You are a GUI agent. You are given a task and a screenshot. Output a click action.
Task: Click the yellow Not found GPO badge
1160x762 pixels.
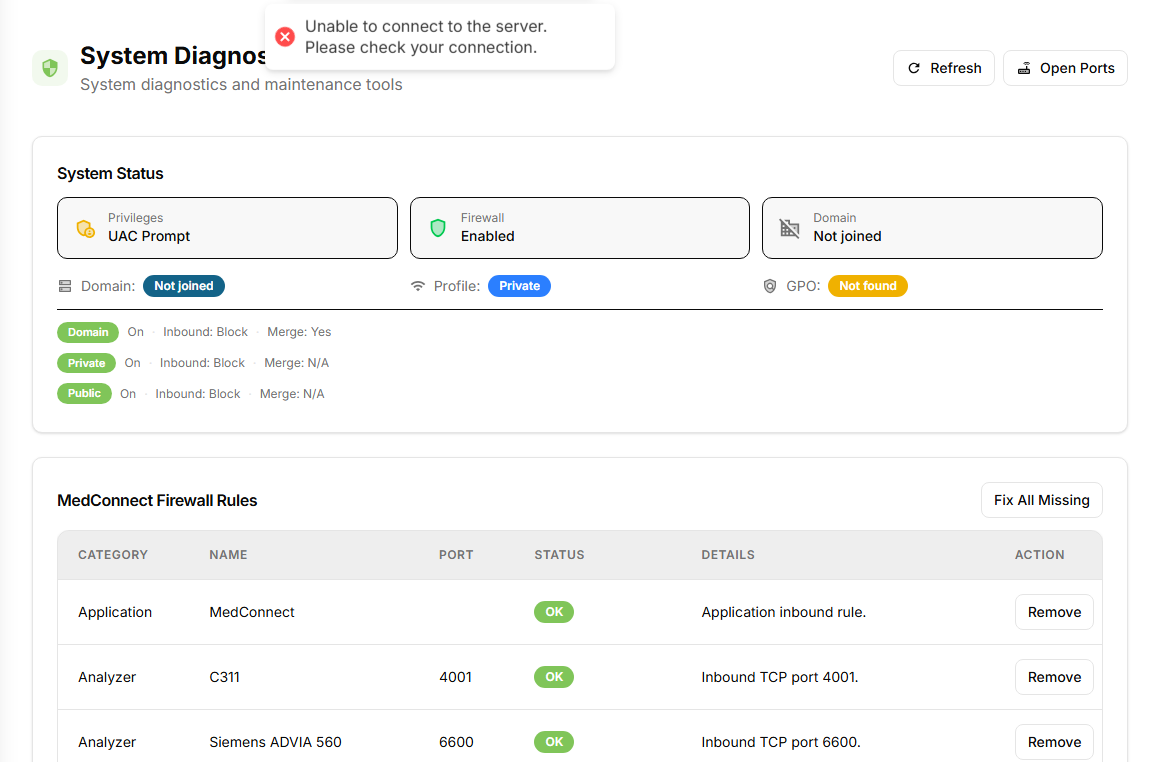[867, 286]
